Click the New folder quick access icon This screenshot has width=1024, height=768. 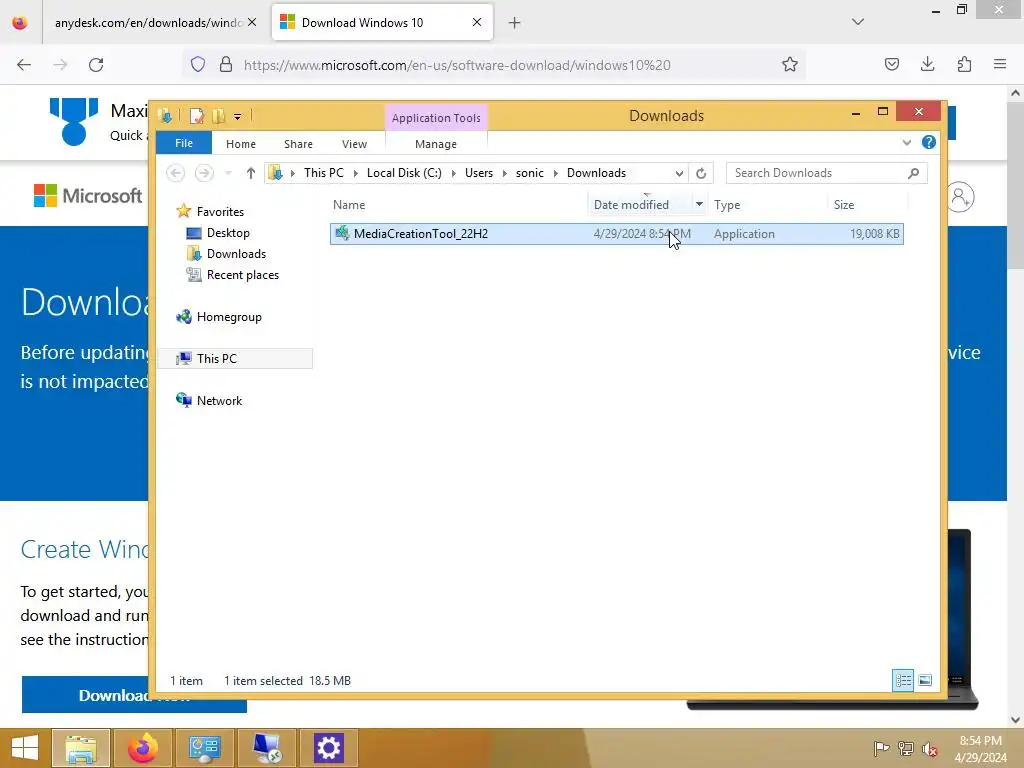click(x=218, y=116)
